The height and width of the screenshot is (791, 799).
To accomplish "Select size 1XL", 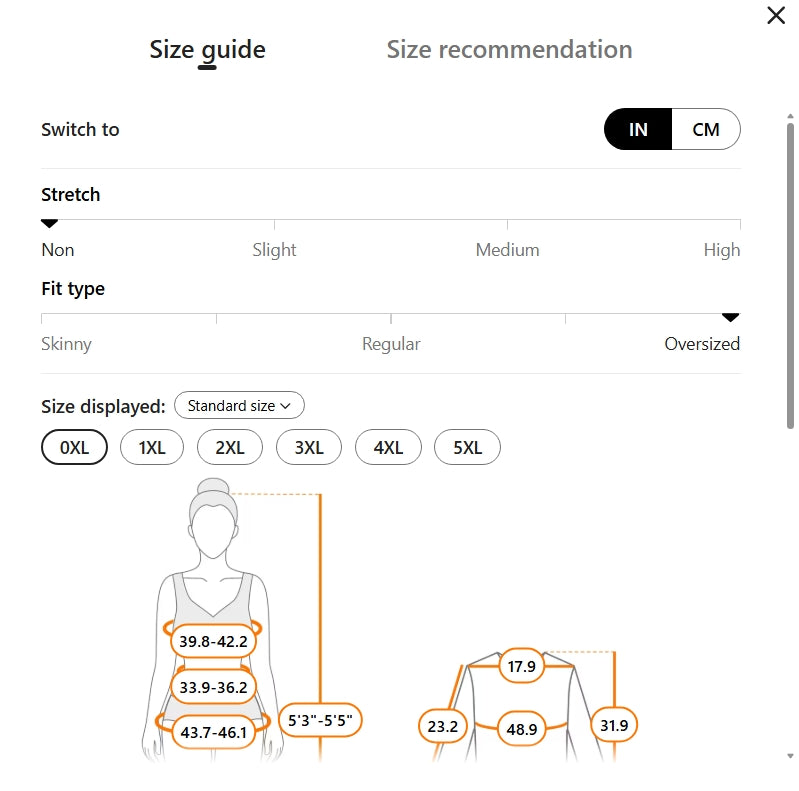I will (x=151, y=448).
